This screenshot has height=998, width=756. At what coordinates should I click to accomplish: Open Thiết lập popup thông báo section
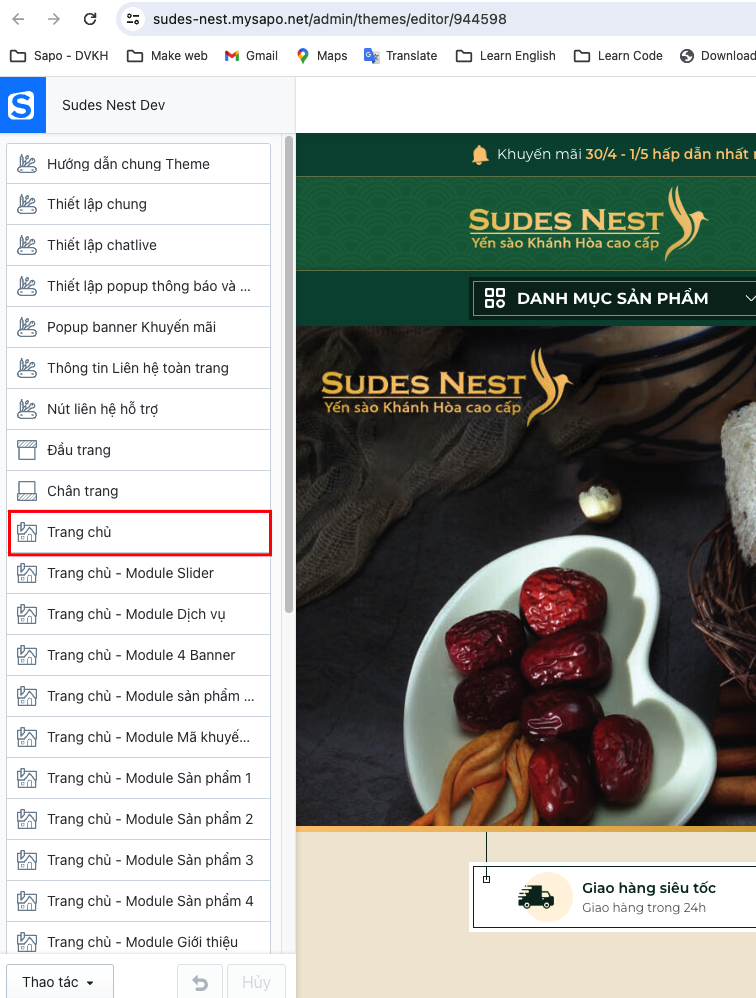(x=139, y=286)
